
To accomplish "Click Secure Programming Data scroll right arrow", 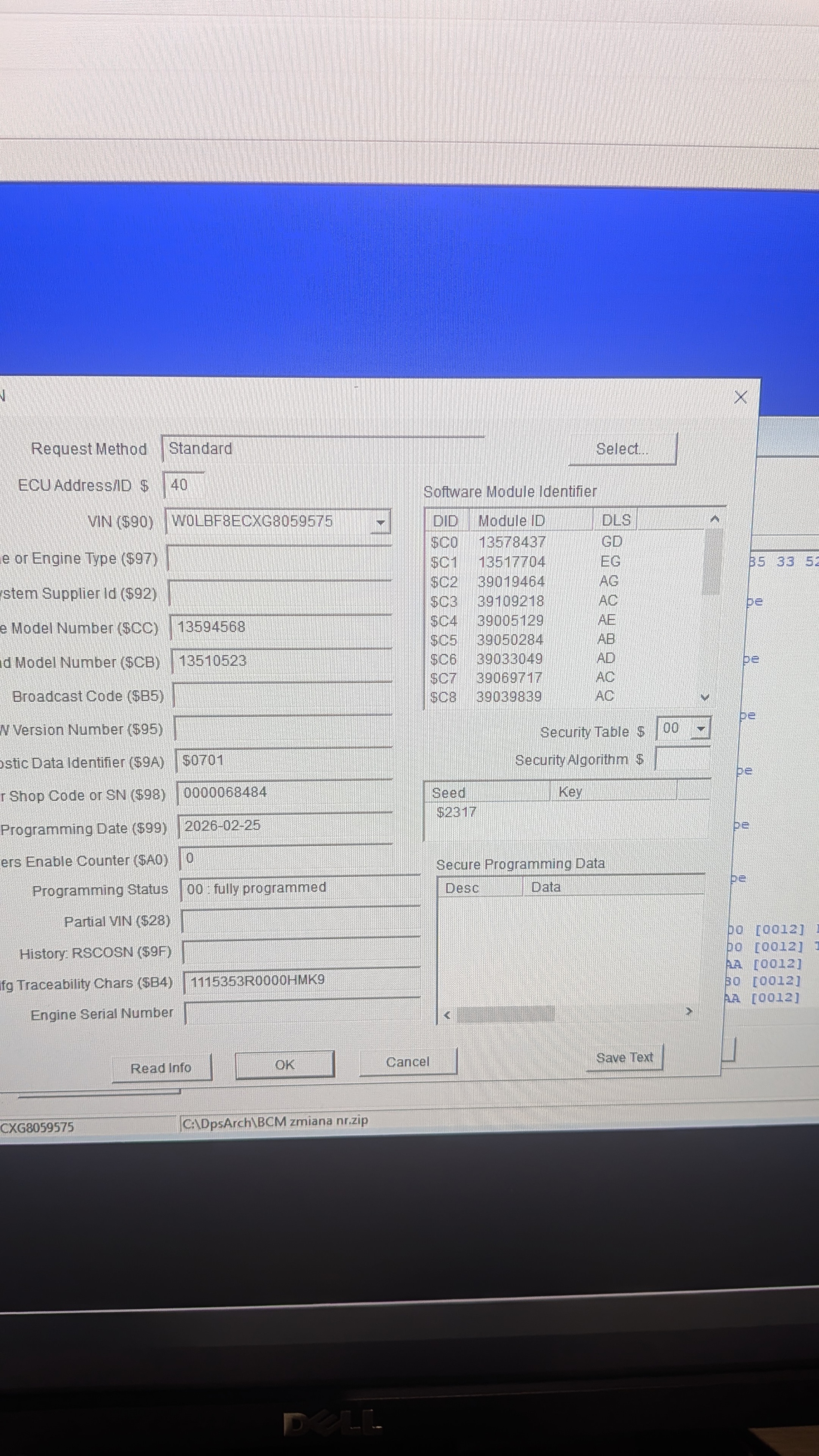I will [688, 1011].
